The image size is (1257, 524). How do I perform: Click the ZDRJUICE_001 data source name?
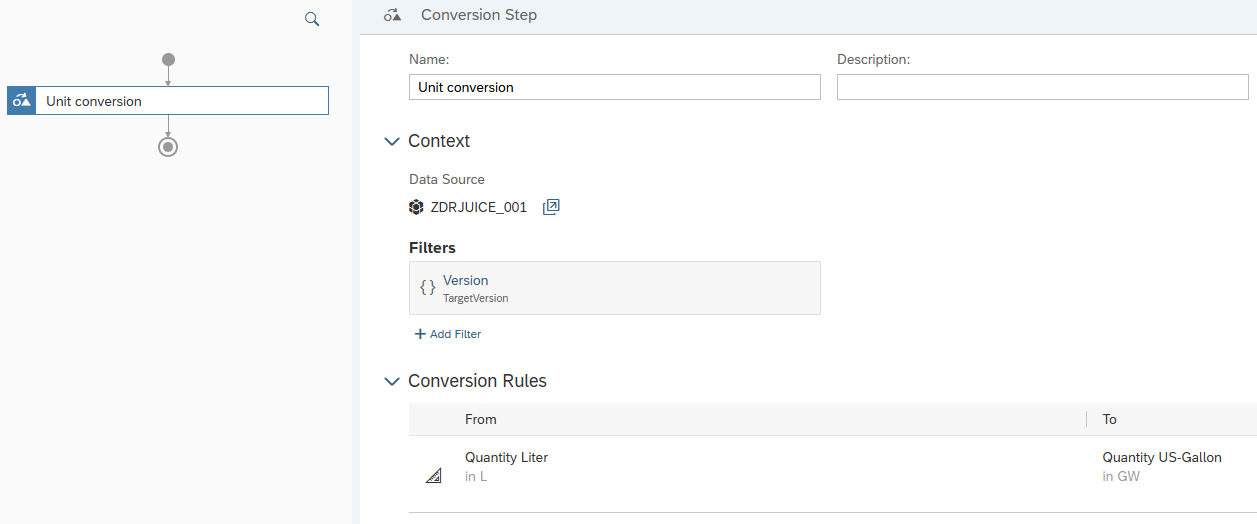[478, 207]
